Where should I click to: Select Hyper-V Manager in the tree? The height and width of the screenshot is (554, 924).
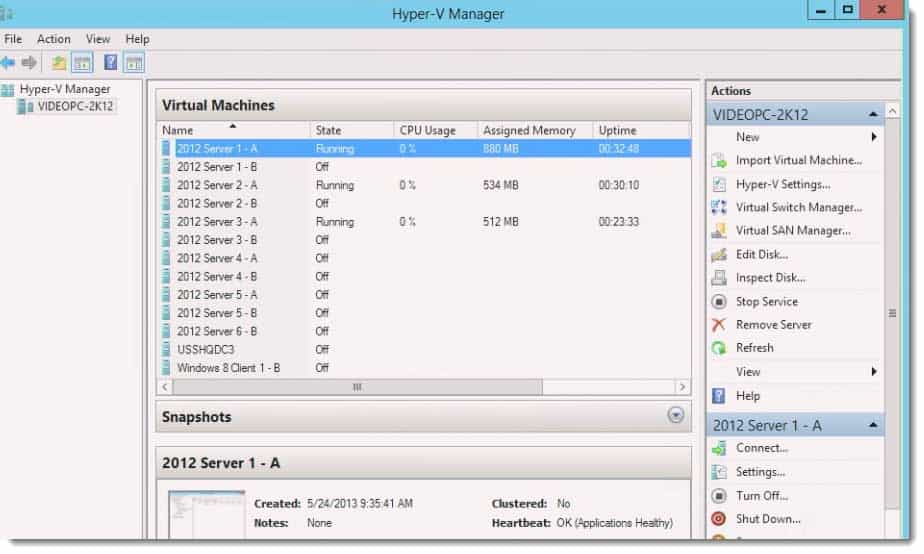click(x=65, y=89)
